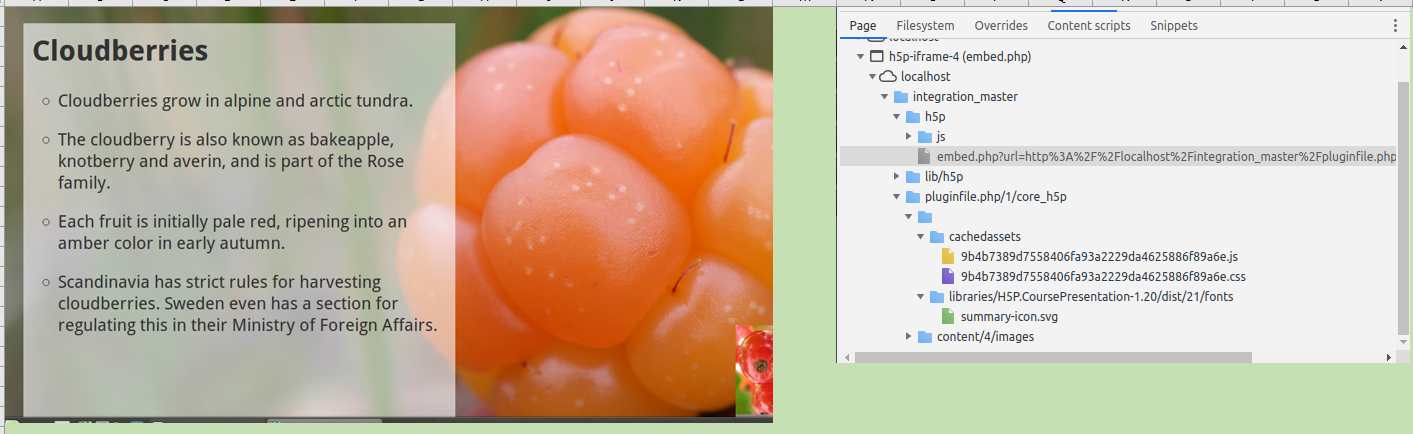1413x434 pixels.
Task: Click the horizontal scrollbar left arrow
Action: click(x=847, y=357)
